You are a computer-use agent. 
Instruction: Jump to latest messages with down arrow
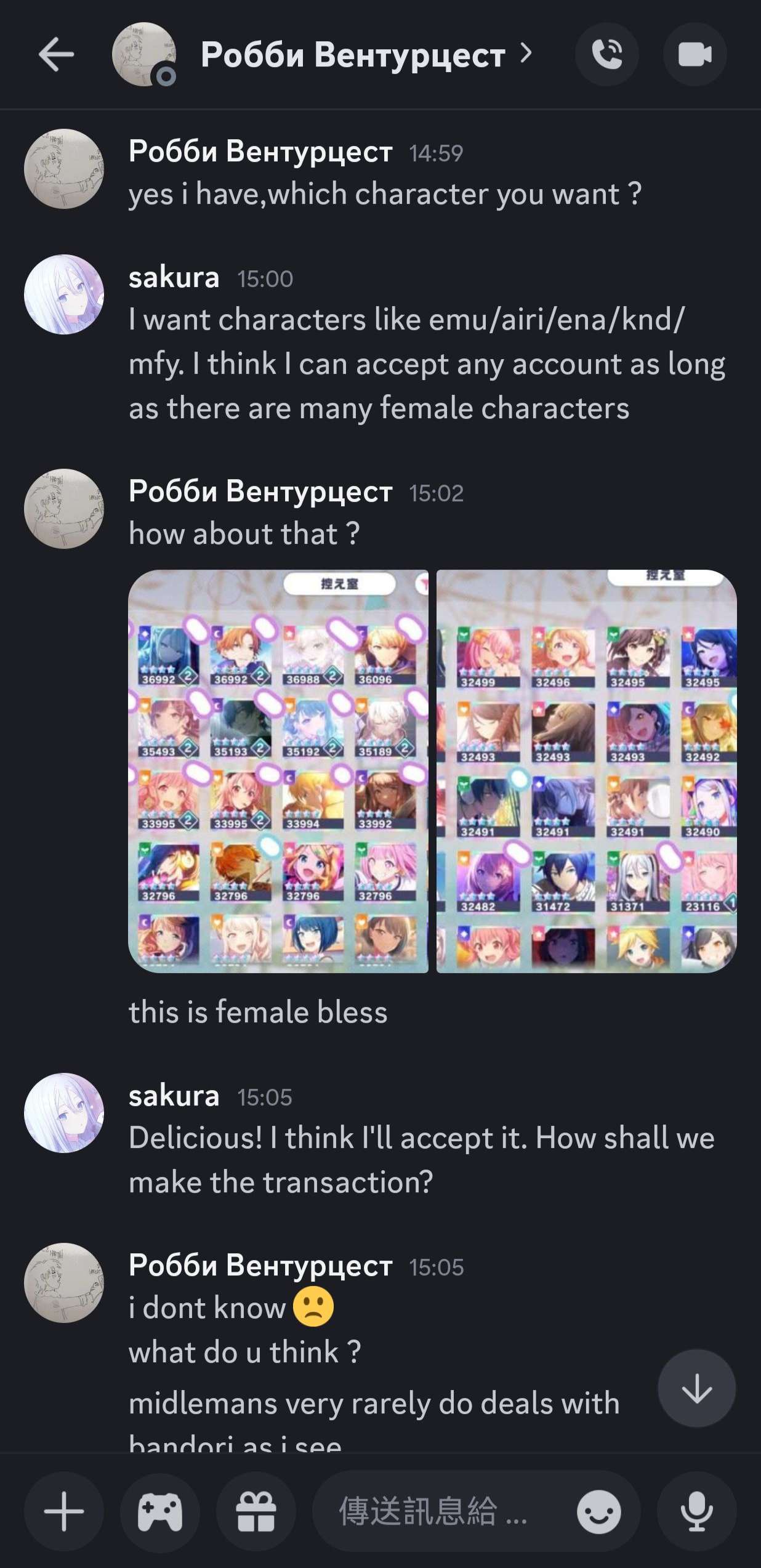coord(696,1388)
